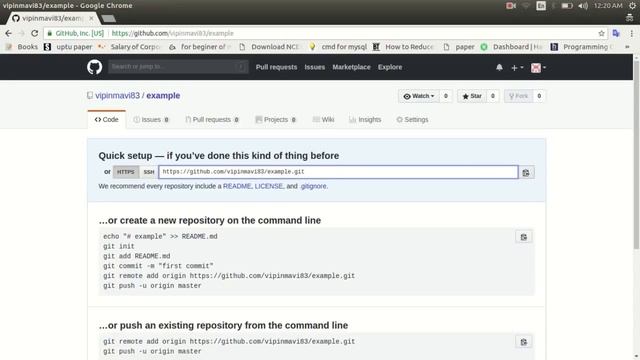Open the README recommendation link
640x360 pixels.
(237, 186)
